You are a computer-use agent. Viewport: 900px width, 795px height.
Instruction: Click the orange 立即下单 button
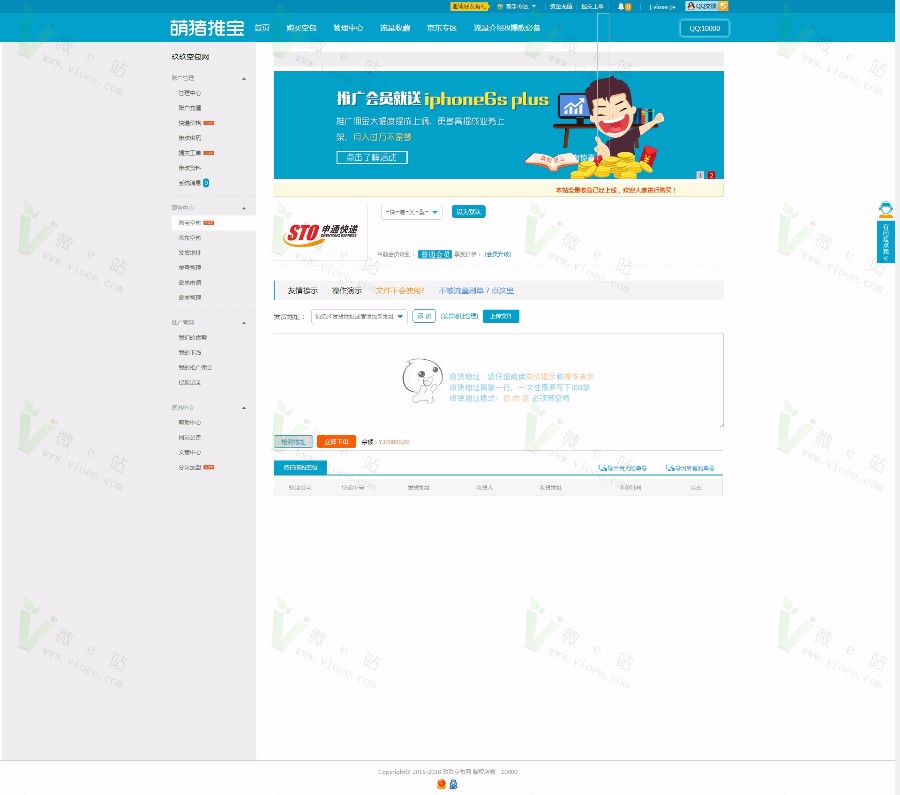tap(336, 441)
